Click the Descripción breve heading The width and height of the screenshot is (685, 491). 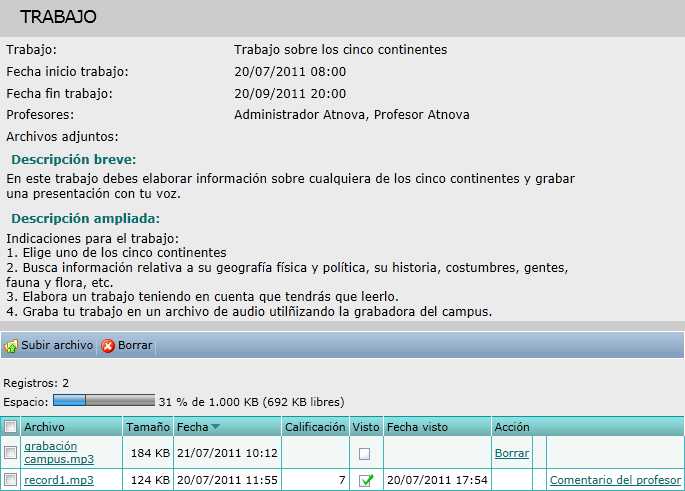(74, 159)
